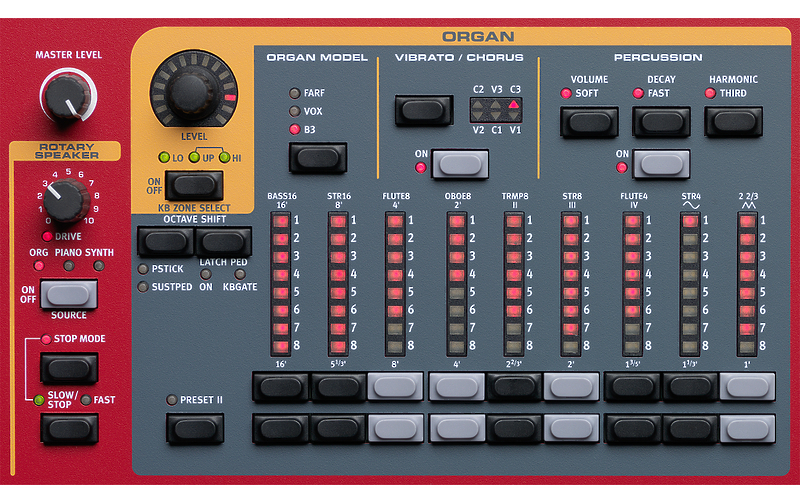Toggle the KB Zone Select on/off button

194,186
